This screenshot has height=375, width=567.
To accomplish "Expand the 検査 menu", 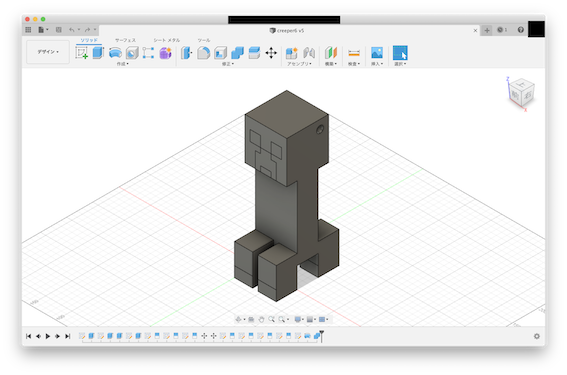I will [354, 64].
